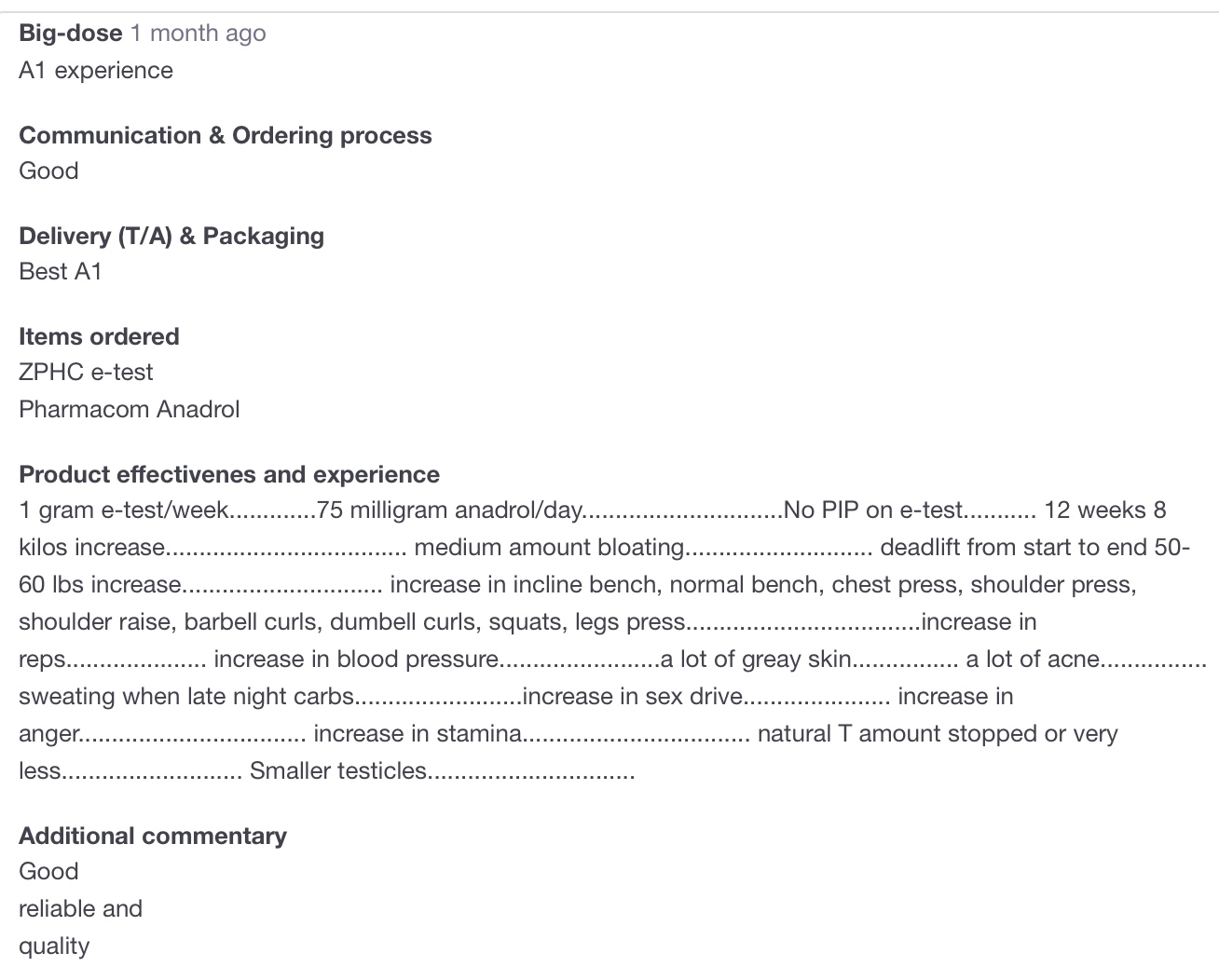The image size is (1219, 980).
Task: Click the 'A1 experience' review title
Action: click(x=96, y=71)
